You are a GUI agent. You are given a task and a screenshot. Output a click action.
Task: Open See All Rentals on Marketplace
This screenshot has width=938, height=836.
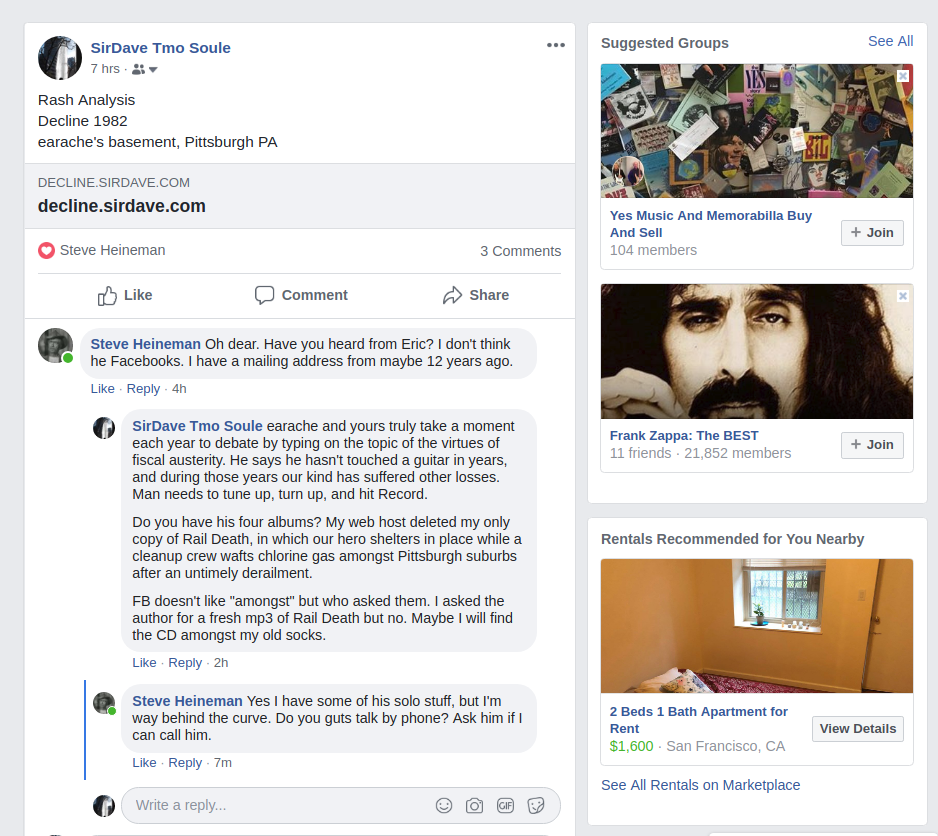point(700,785)
